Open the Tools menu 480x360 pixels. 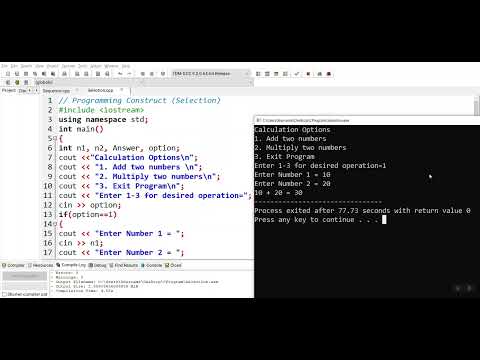click(x=83, y=66)
